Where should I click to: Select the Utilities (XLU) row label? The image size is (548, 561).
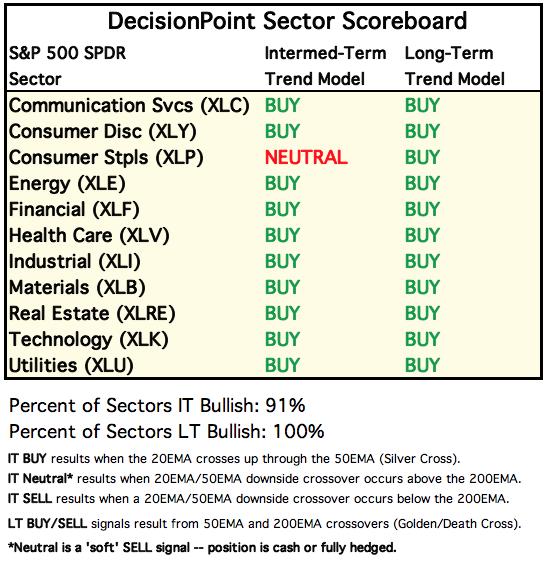(71, 366)
